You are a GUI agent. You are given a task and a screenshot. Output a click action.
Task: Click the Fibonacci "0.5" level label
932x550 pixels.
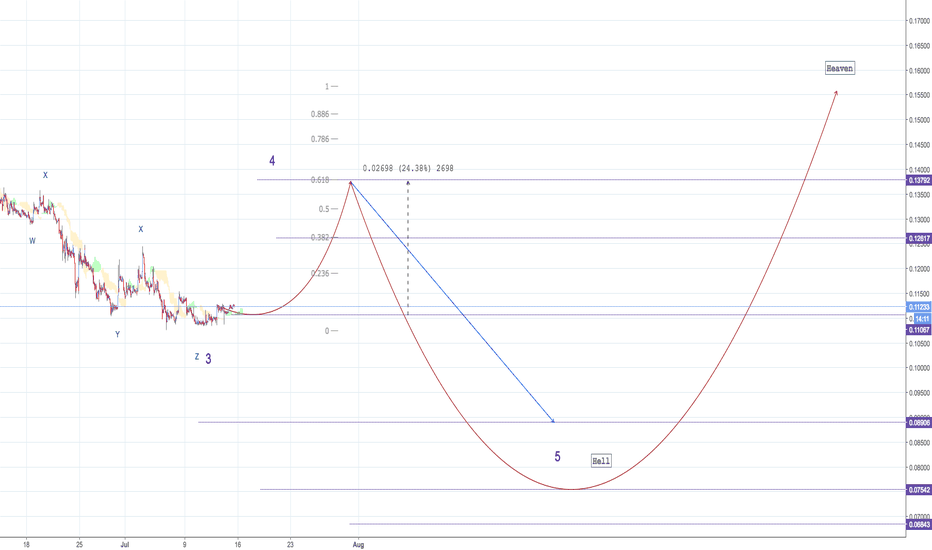pyautogui.click(x=324, y=209)
